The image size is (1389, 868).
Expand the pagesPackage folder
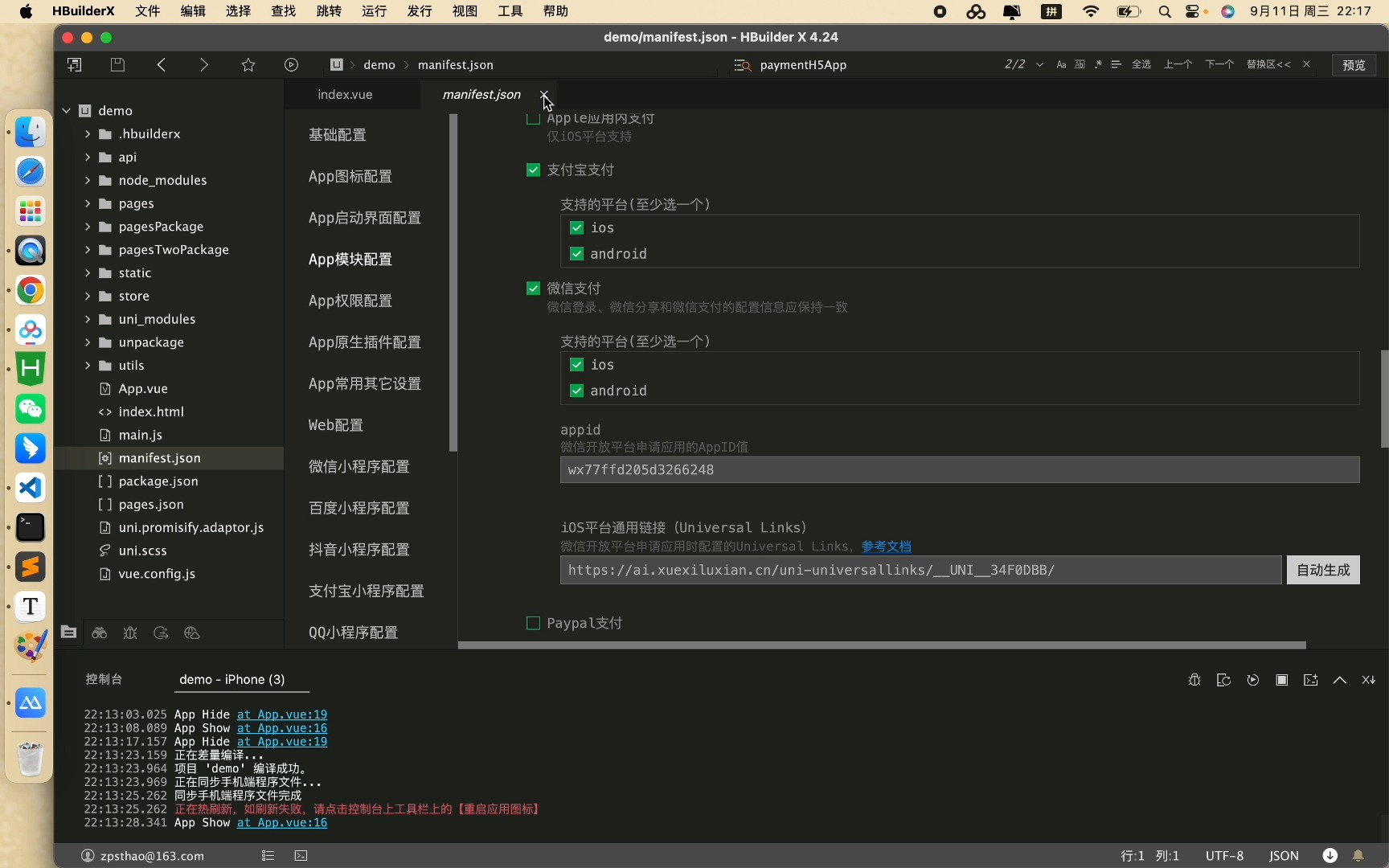(88, 227)
